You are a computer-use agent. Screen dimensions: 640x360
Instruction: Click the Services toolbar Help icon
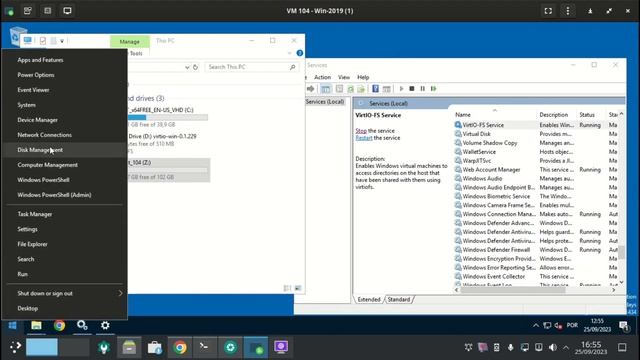376,89
